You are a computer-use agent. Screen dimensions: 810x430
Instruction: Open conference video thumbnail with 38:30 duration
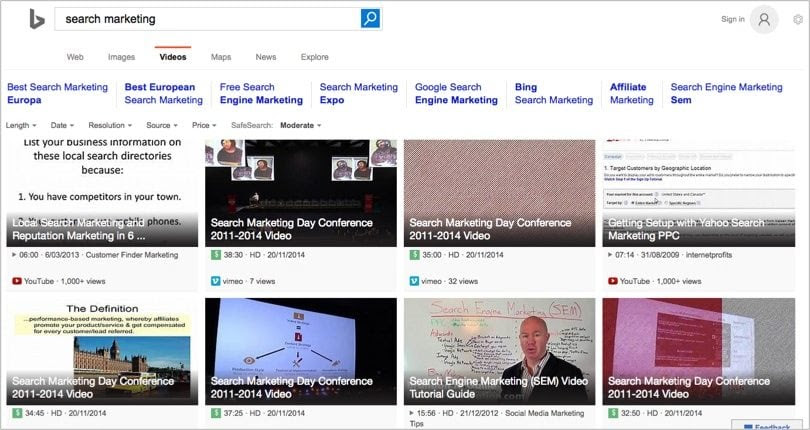click(x=301, y=193)
